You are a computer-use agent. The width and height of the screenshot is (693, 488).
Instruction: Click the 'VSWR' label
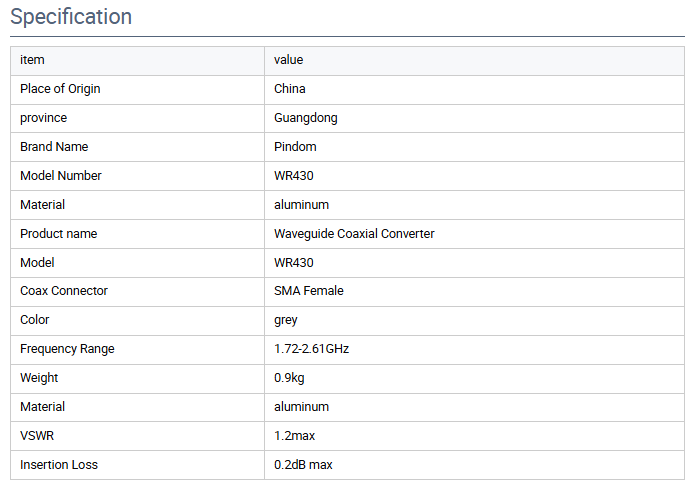pos(37,436)
